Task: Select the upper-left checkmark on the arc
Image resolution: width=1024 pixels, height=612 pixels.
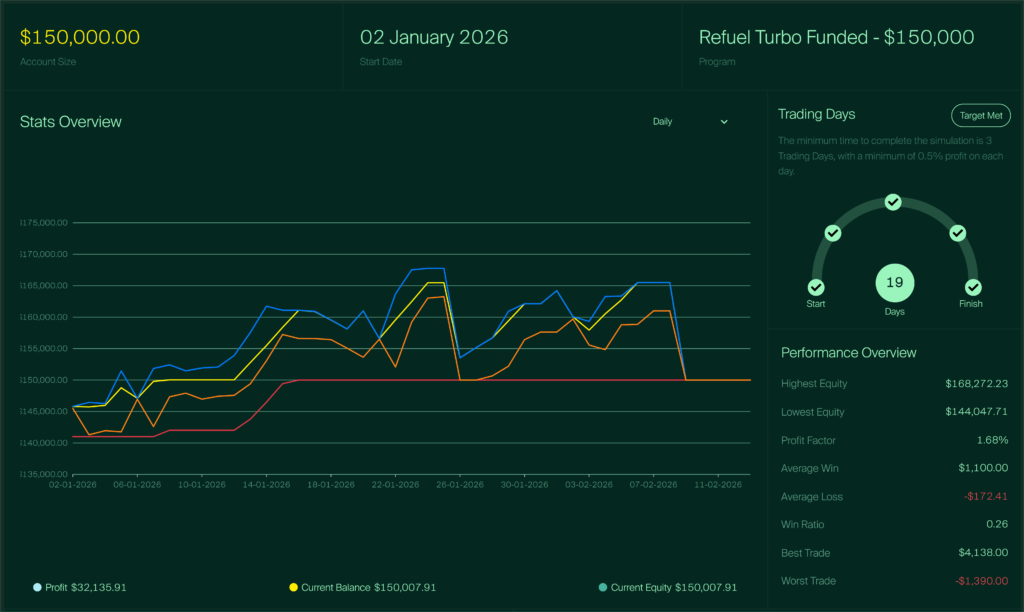Action: [x=832, y=233]
